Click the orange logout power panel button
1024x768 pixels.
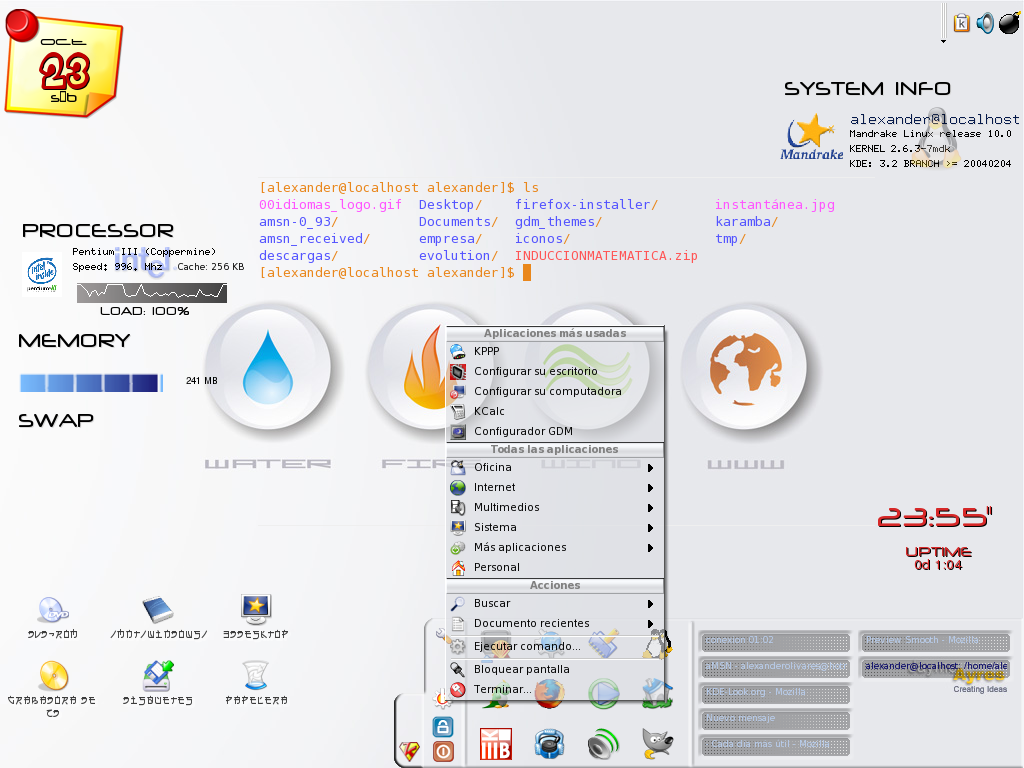point(443,752)
